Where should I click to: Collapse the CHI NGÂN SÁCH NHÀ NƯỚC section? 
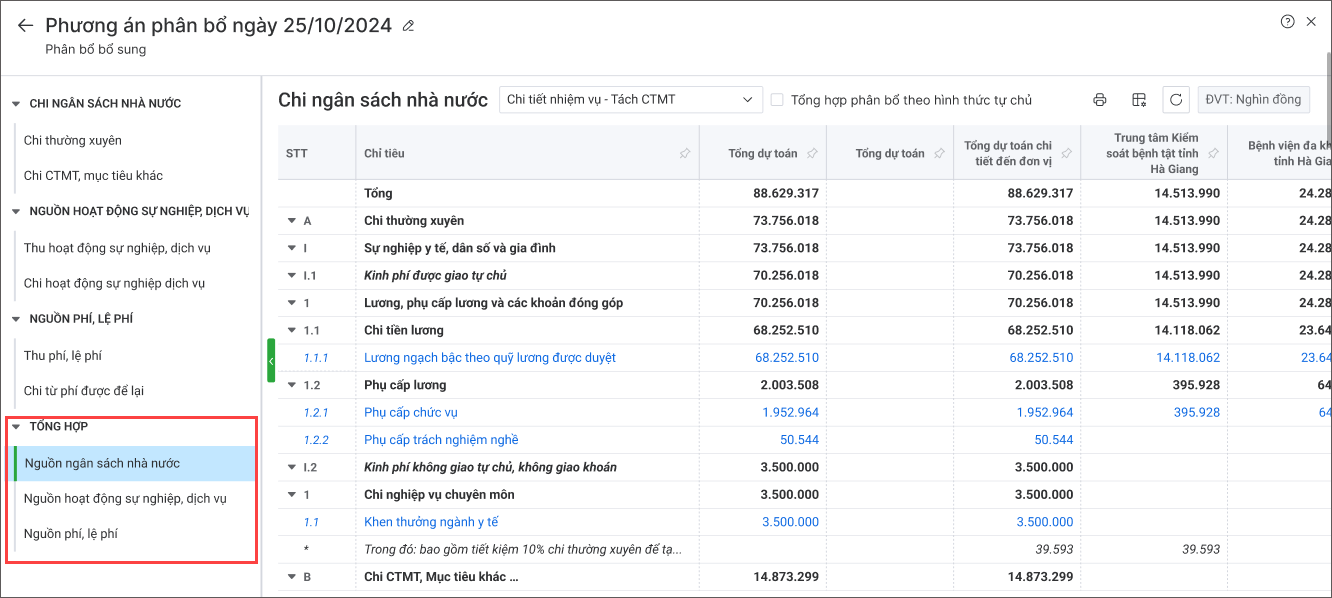pyautogui.click(x=16, y=104)
